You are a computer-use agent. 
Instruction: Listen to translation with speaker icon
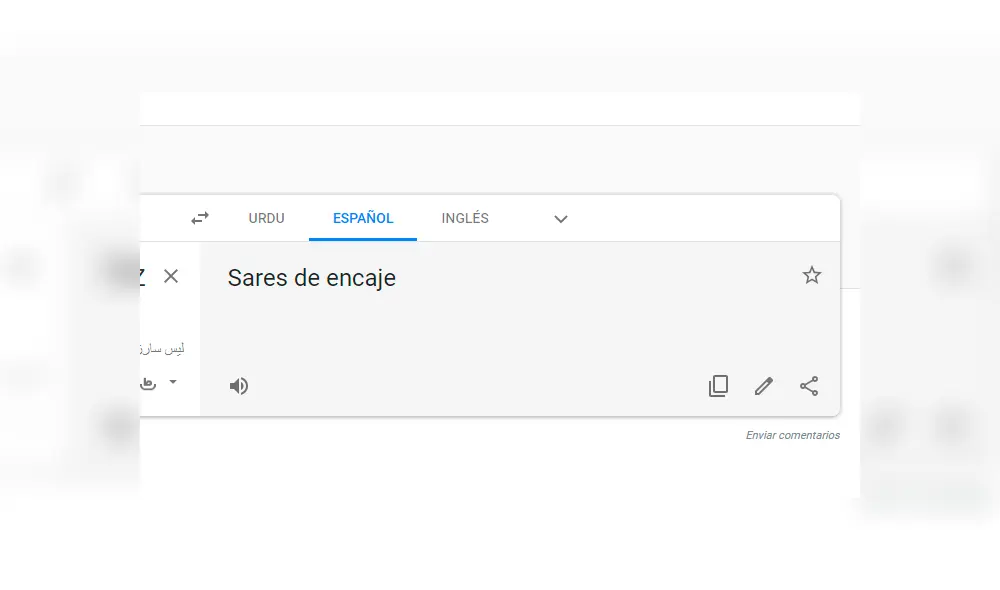click(239, 386)
